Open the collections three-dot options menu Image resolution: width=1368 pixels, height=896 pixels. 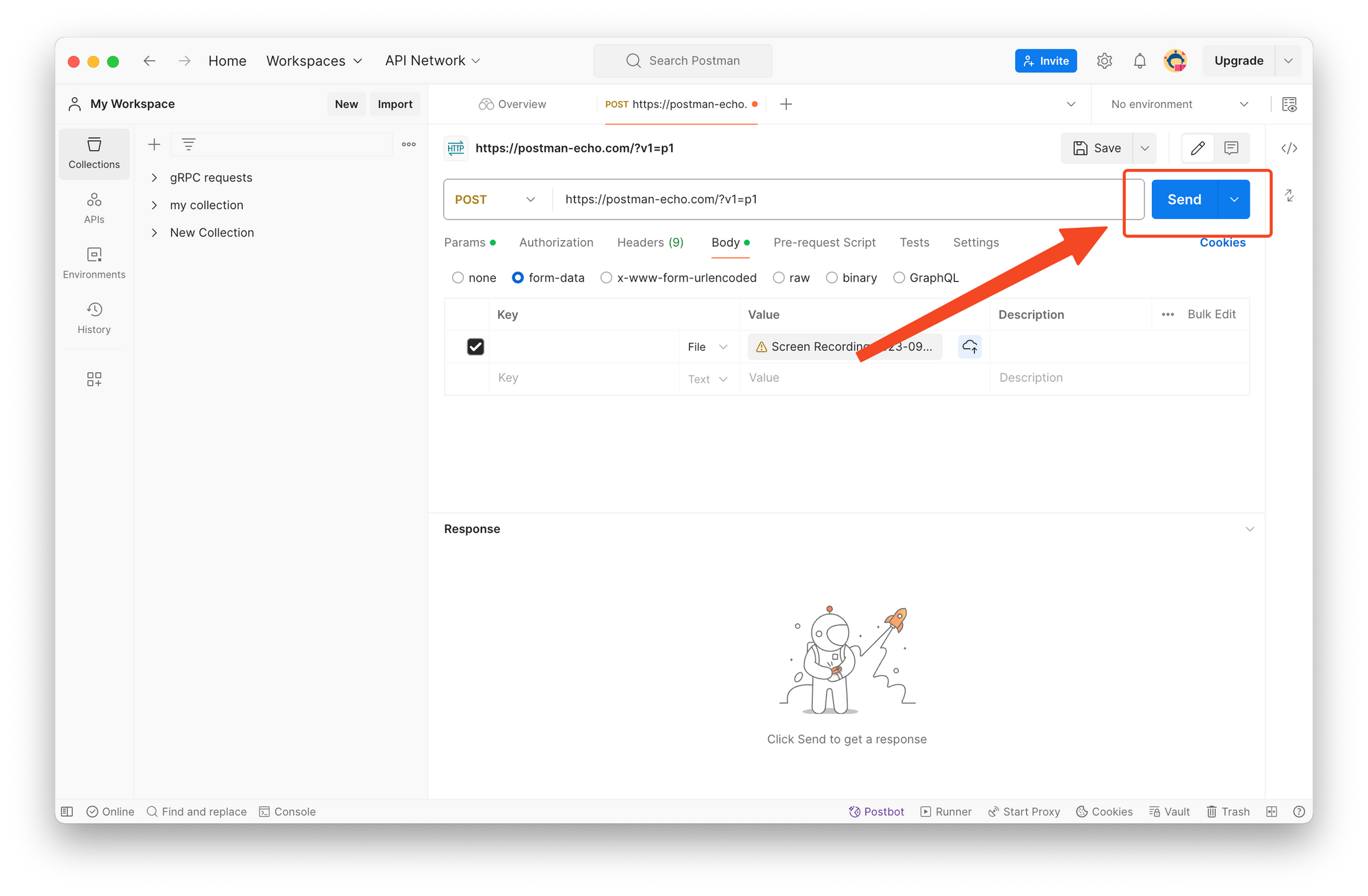click(409, 144)
